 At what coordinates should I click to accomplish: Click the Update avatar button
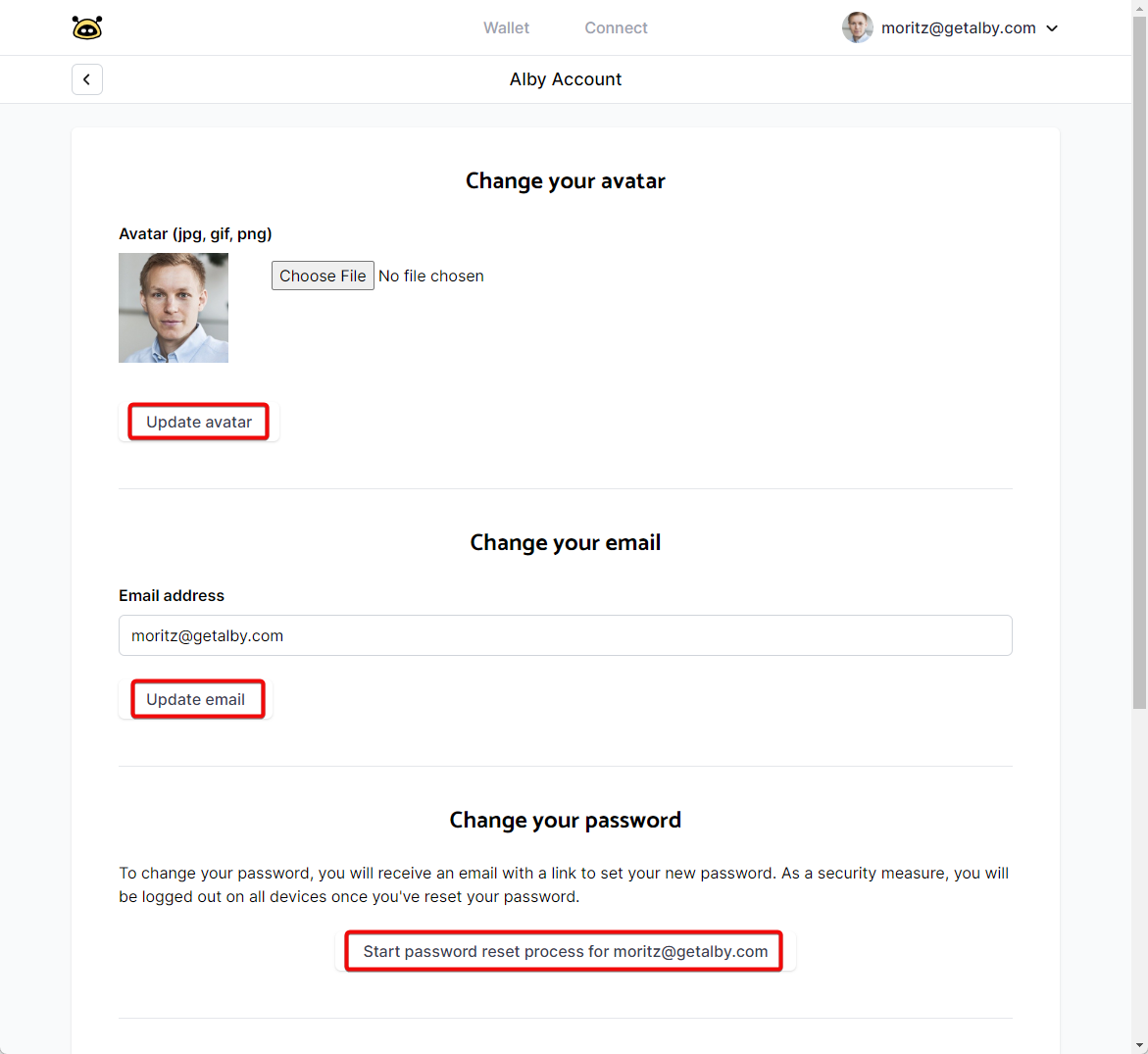click(199, 422)
